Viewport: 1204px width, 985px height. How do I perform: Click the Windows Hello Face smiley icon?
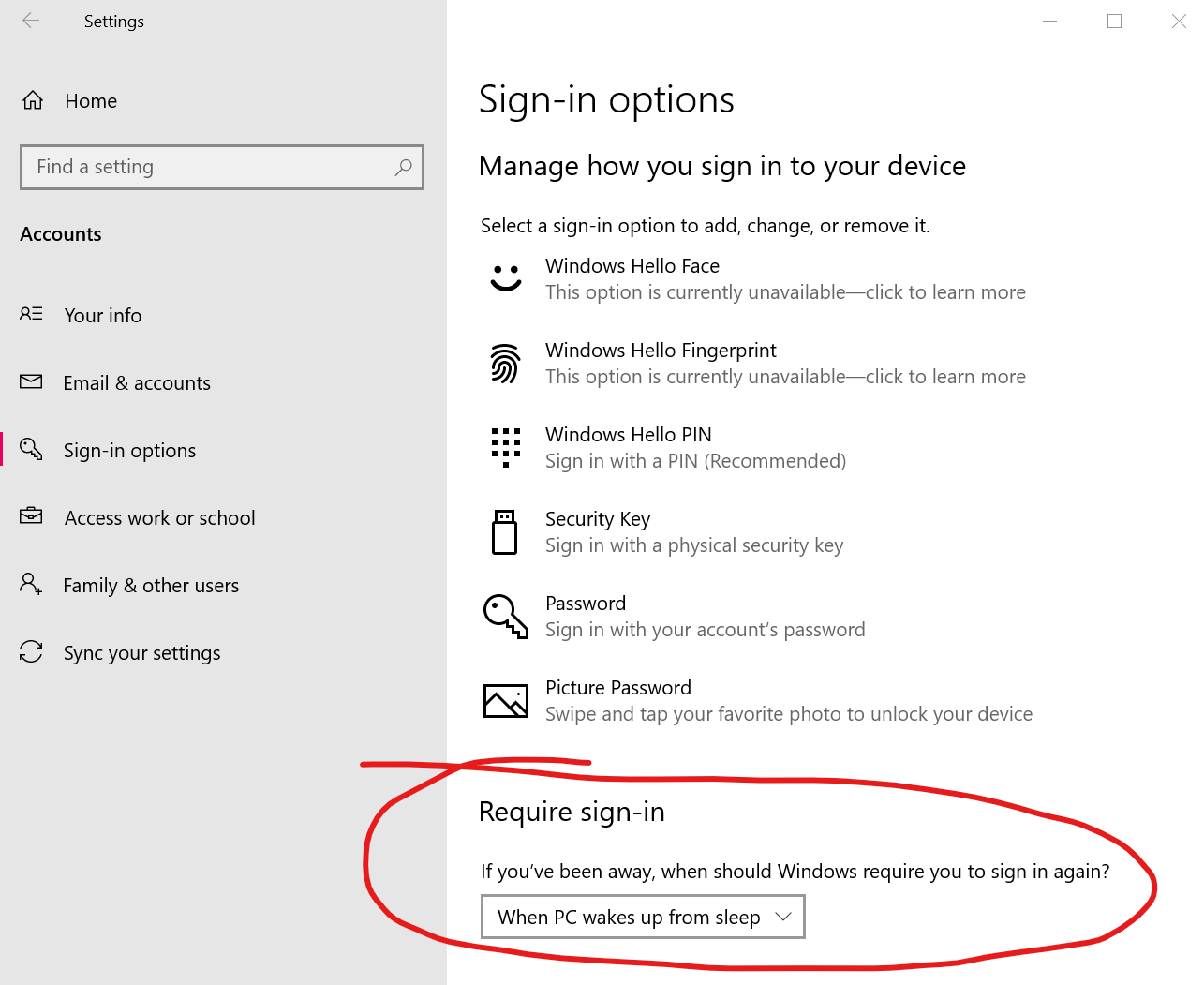click(506, 278)
